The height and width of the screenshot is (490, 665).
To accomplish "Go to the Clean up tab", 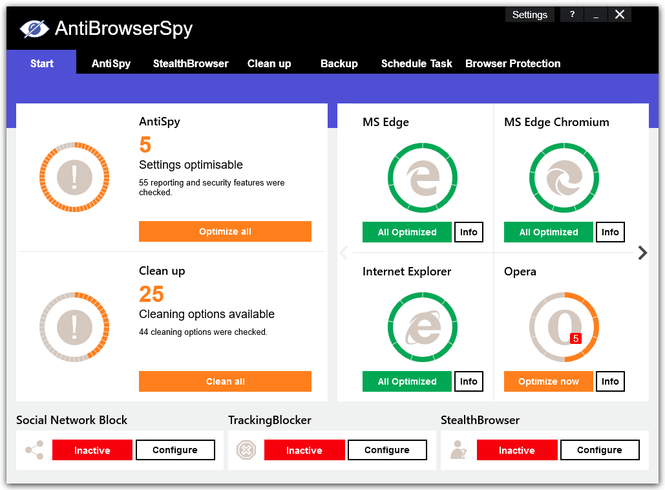I will coord(269,64).
